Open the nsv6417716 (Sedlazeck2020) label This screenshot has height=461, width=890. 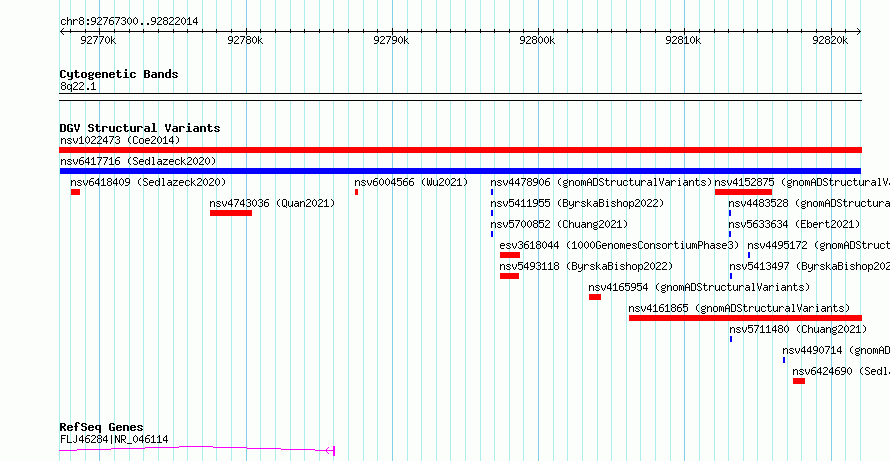[x=138, y=161]
